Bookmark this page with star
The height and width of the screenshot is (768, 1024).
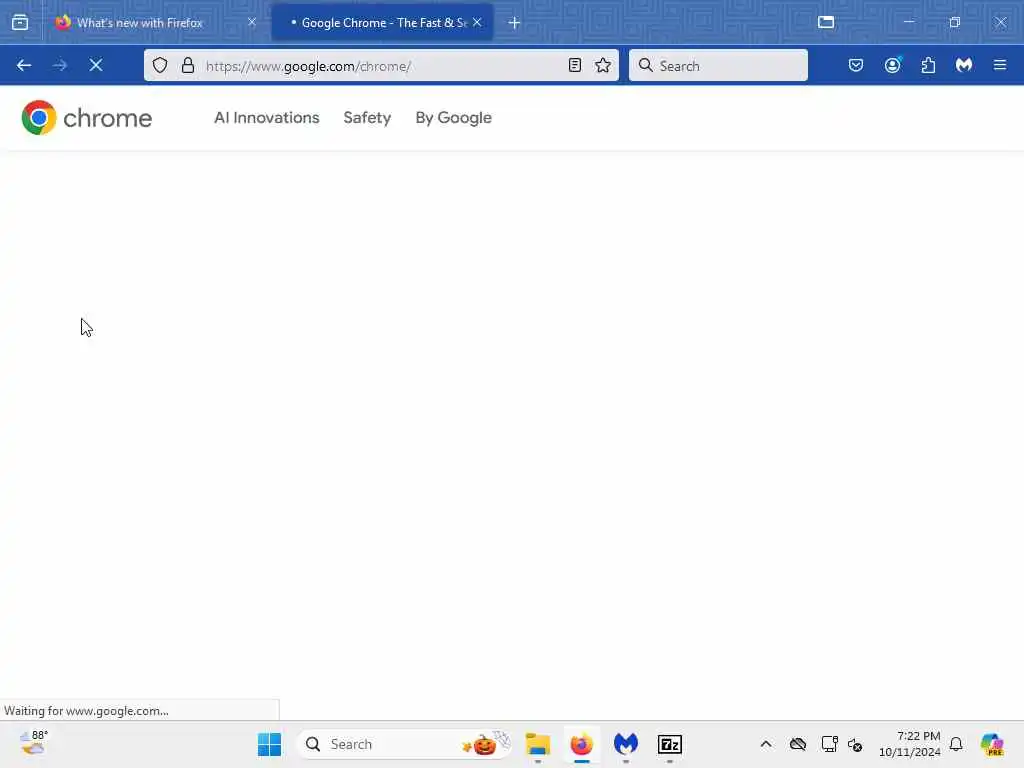point(603,65)
